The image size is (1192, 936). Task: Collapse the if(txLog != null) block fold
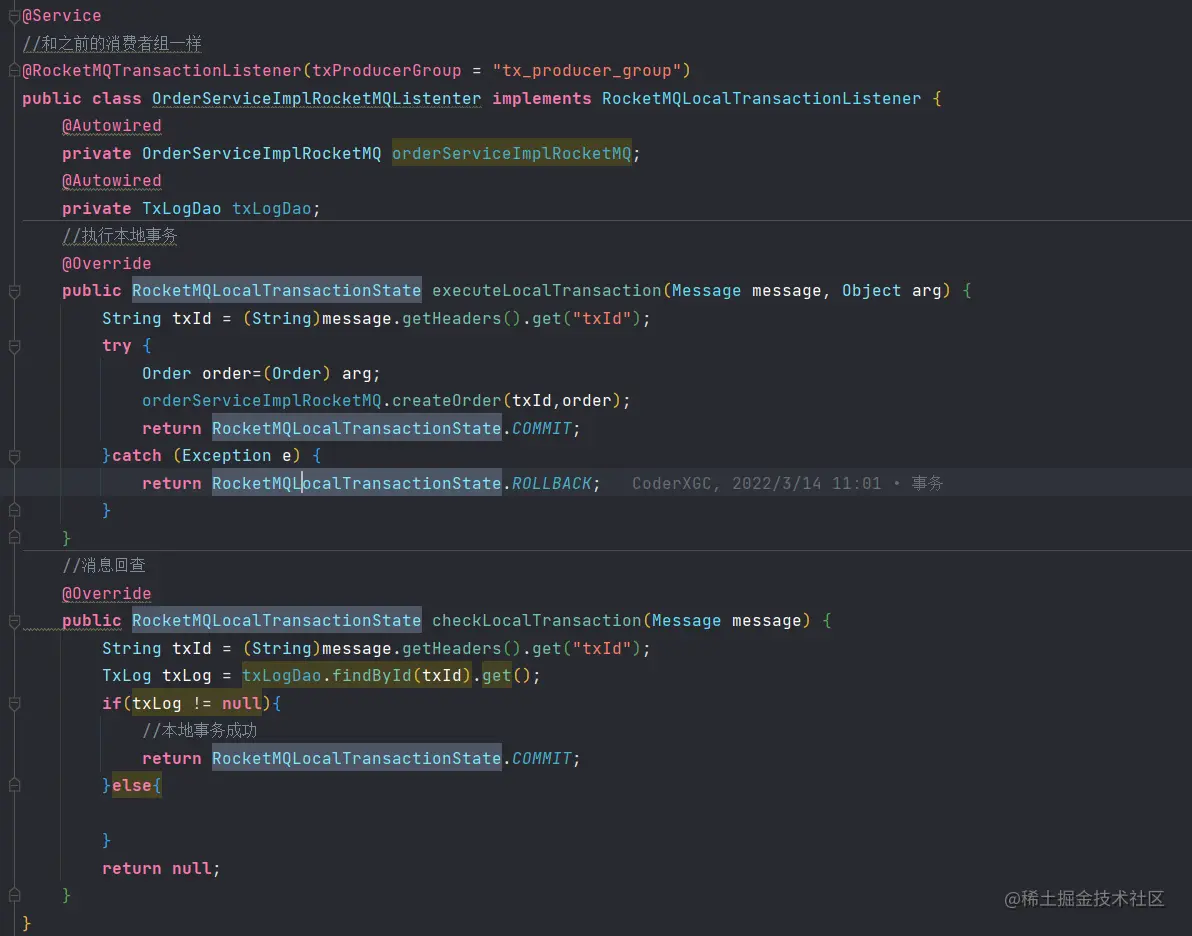point(14,704)
